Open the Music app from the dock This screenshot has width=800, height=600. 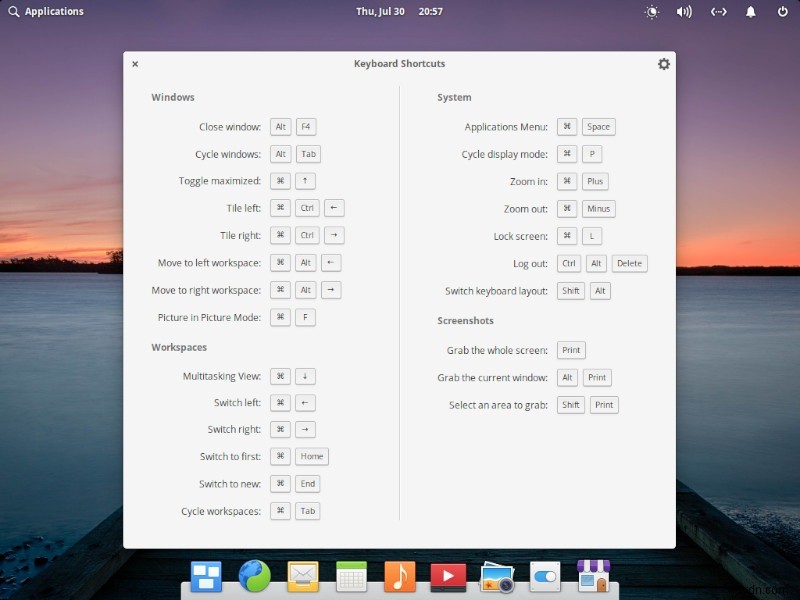[399, 576]
